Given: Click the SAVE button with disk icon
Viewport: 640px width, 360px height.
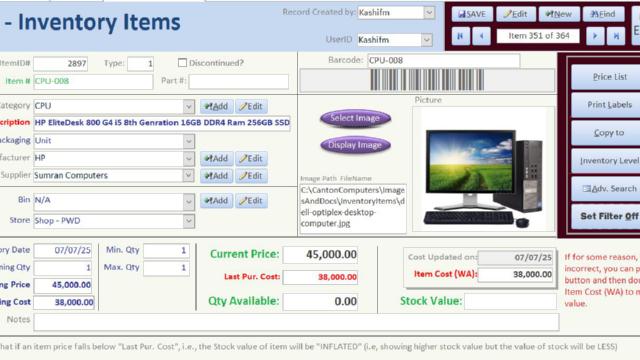Looking at the screenshot, I should click(x=472, y=14).
